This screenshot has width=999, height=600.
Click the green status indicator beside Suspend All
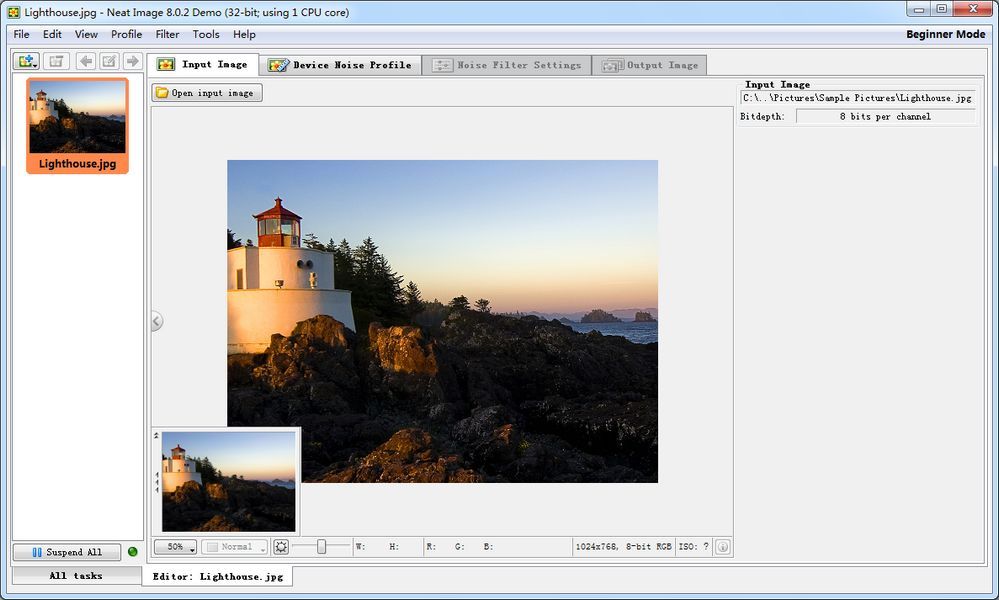[x=133, y=552]
